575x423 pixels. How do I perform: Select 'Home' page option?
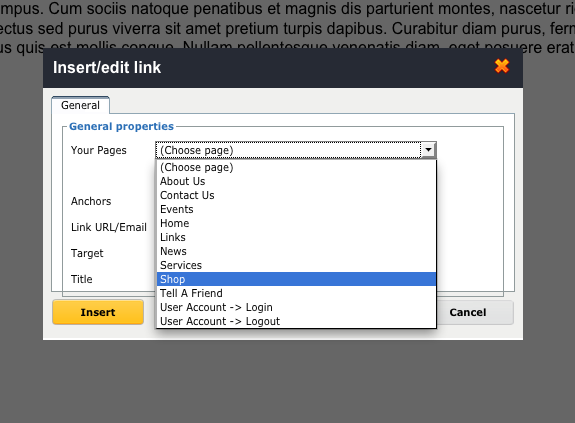(296, 223)
